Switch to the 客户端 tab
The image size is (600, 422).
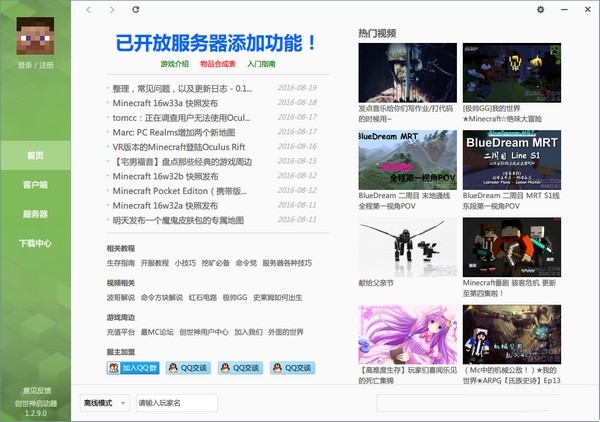pos(35,185)
